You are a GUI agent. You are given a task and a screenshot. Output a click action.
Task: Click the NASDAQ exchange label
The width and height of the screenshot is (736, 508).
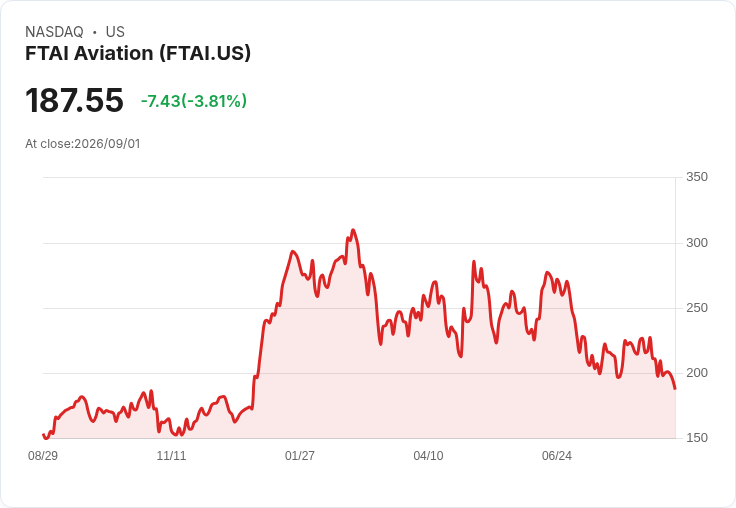pos(54,32)
